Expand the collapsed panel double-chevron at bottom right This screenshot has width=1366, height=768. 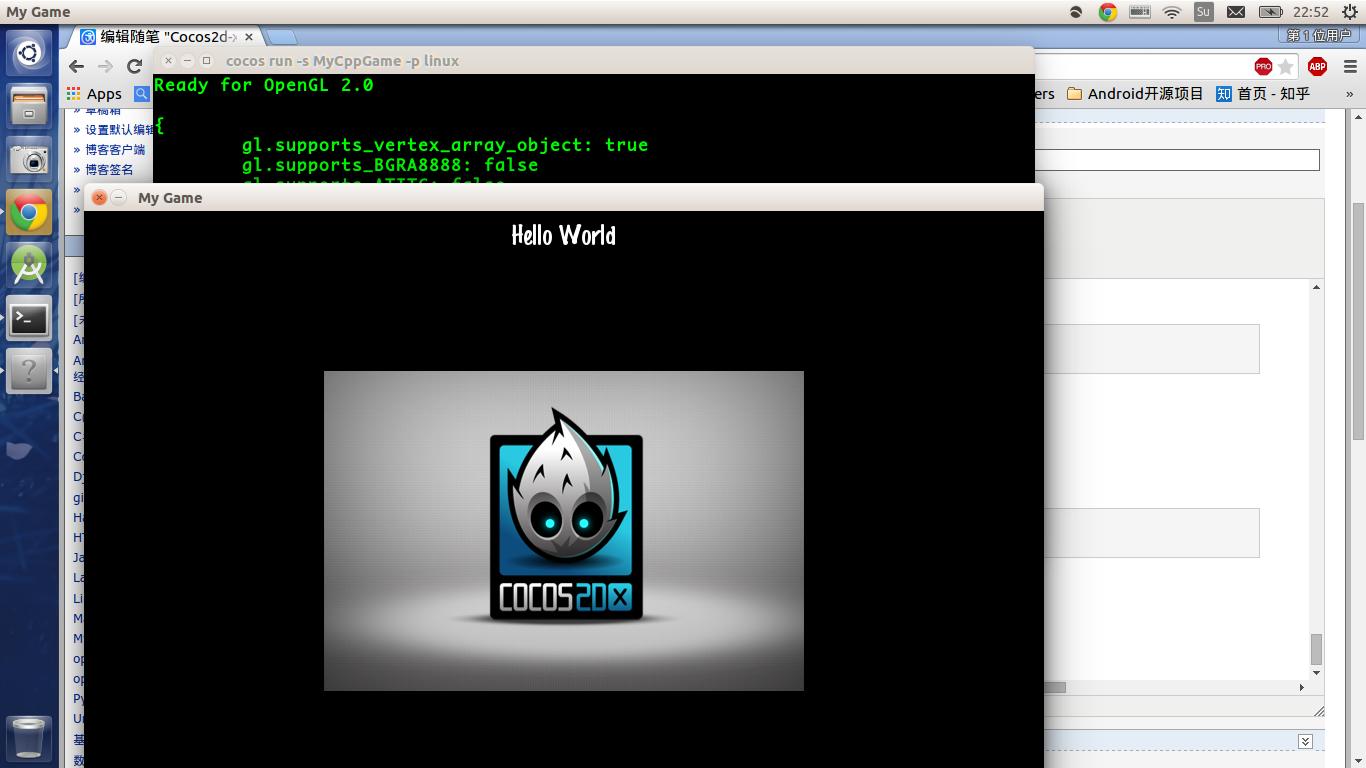coord(1305,741)
